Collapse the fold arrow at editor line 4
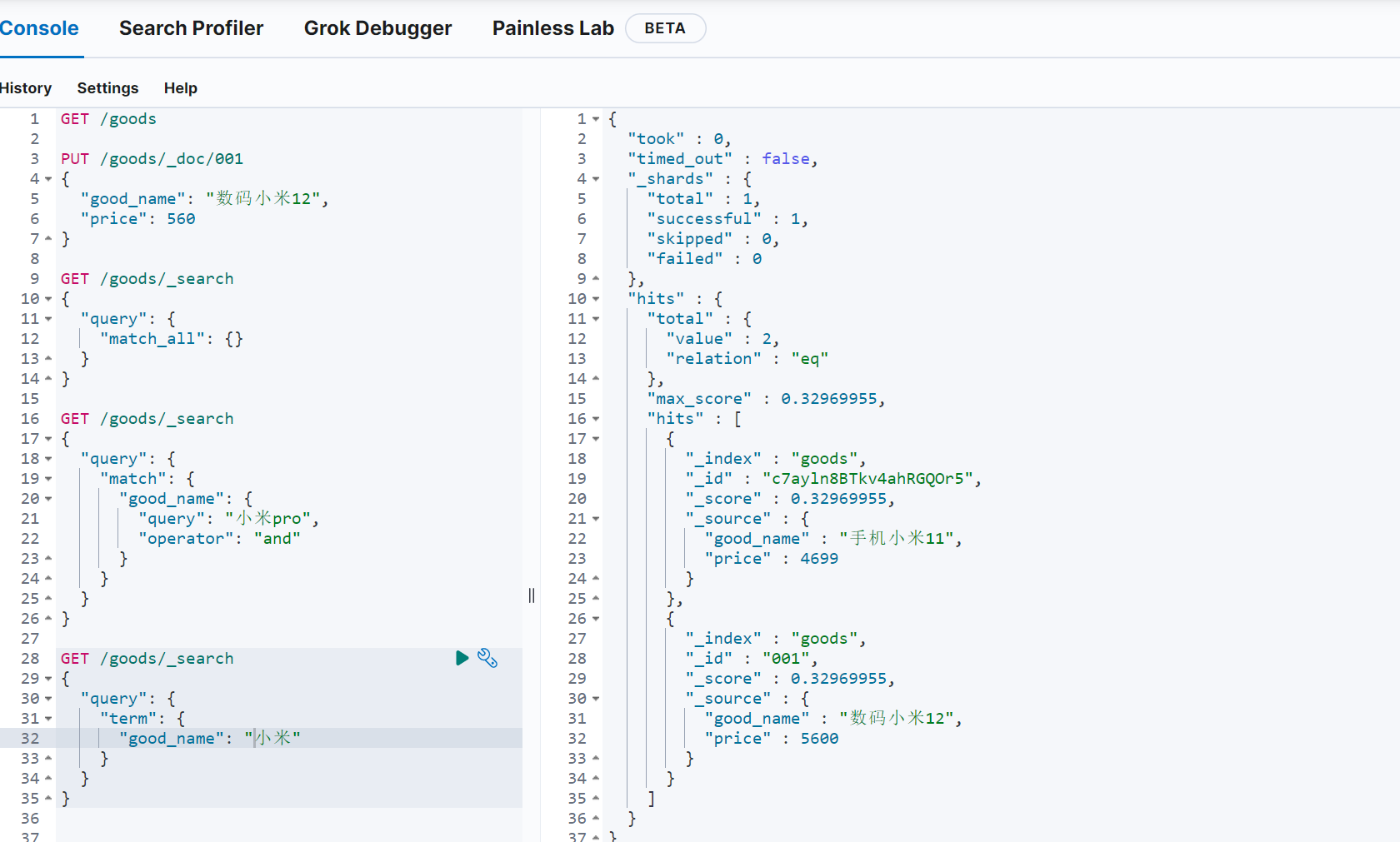 pyautogui.click(x=48, y=179)
